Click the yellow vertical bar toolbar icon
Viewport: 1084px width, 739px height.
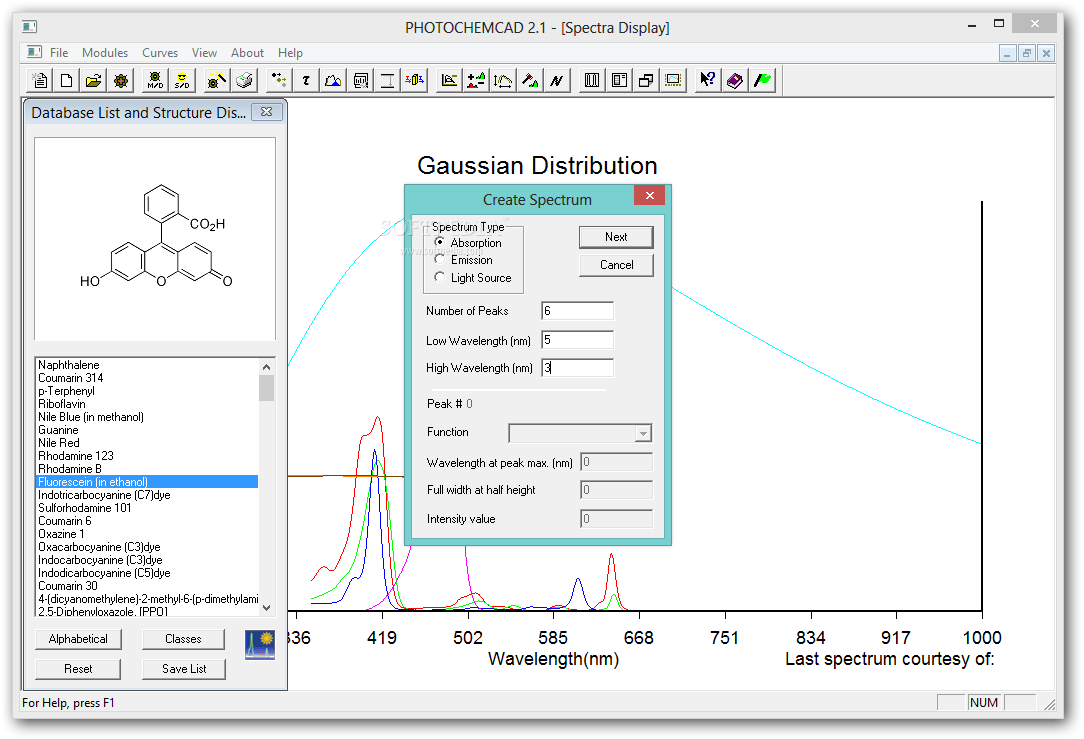387,80
